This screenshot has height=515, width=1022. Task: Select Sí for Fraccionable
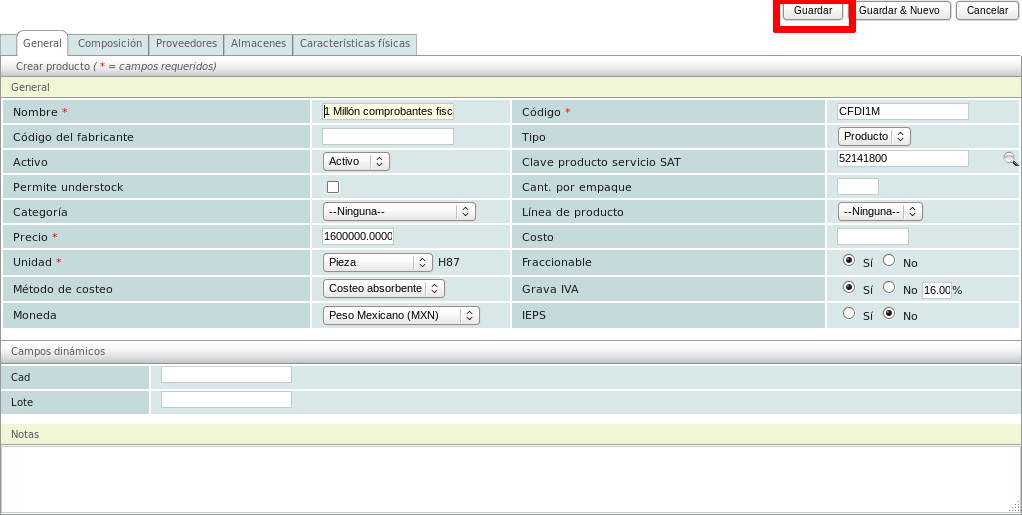(849, 261)
